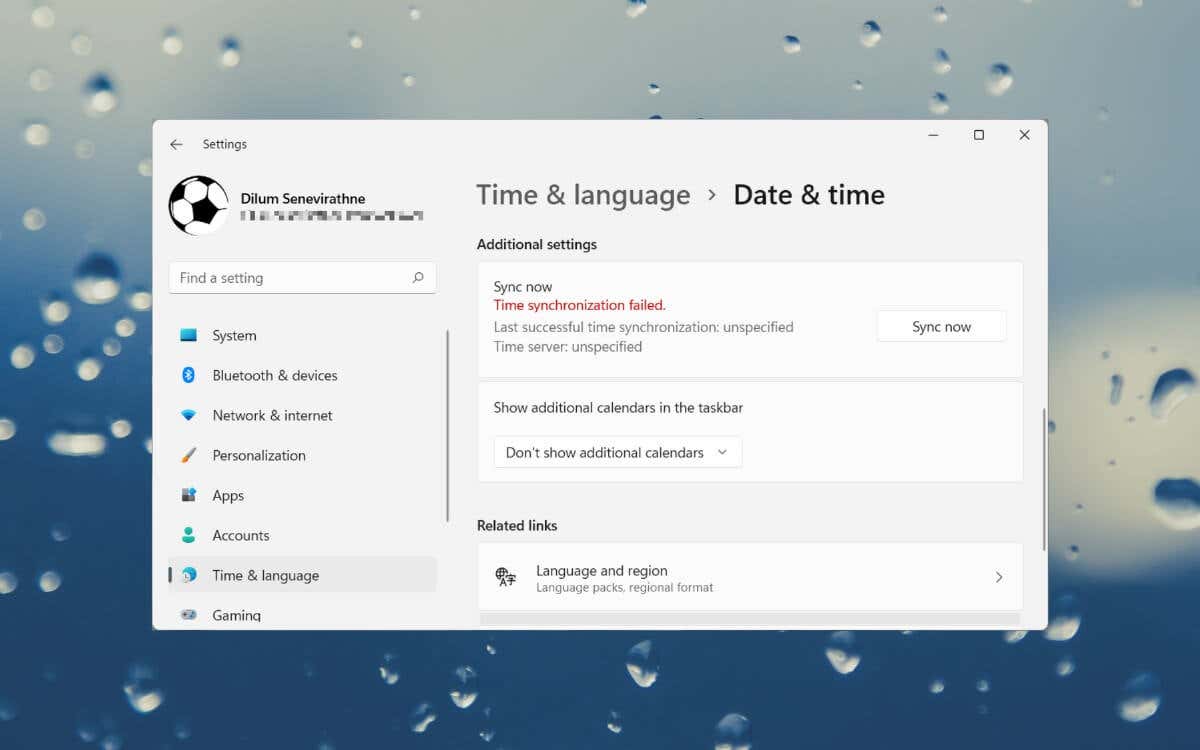Expand Language and region via its chevron
This screenshot has height=750, width=1200.
(x=998, y=576)
